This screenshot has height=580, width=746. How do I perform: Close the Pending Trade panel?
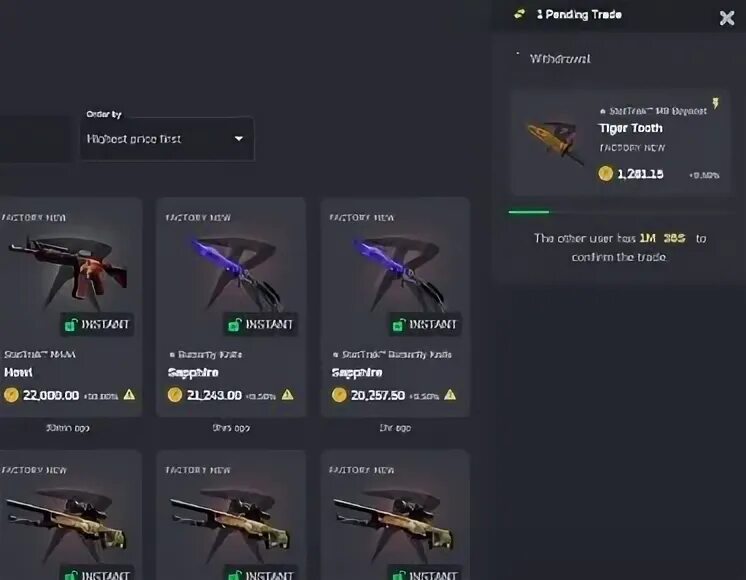click(x=726, y=18)
